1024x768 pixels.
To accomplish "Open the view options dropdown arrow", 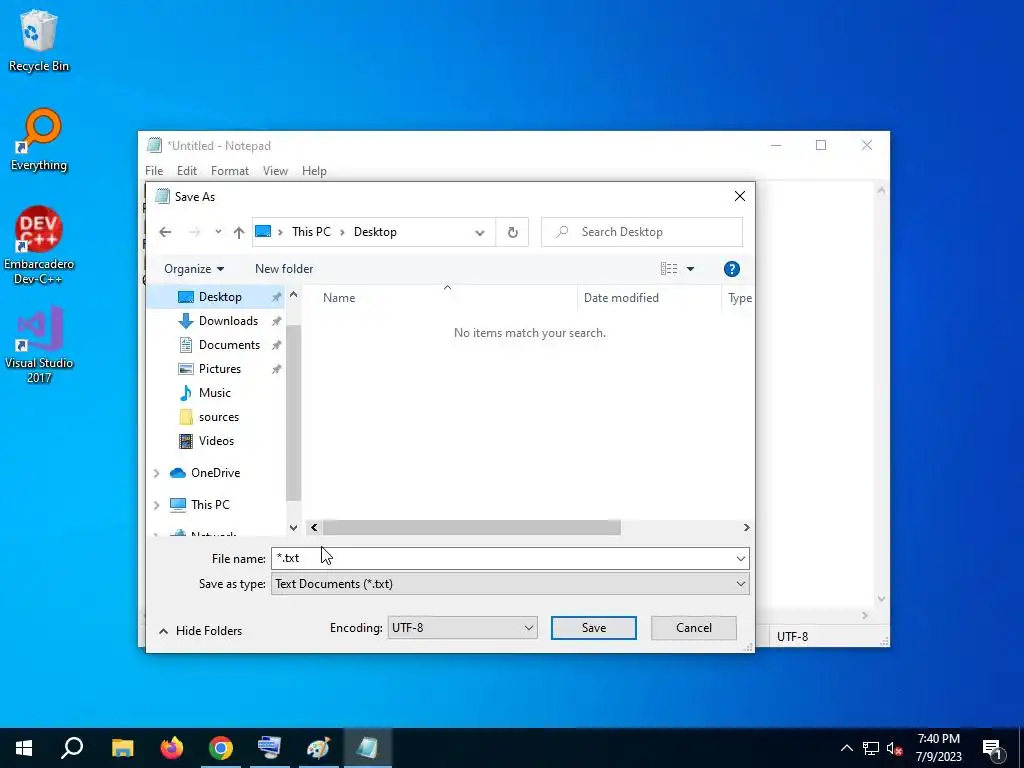I will pyautogui.click(x=690, y=269).
